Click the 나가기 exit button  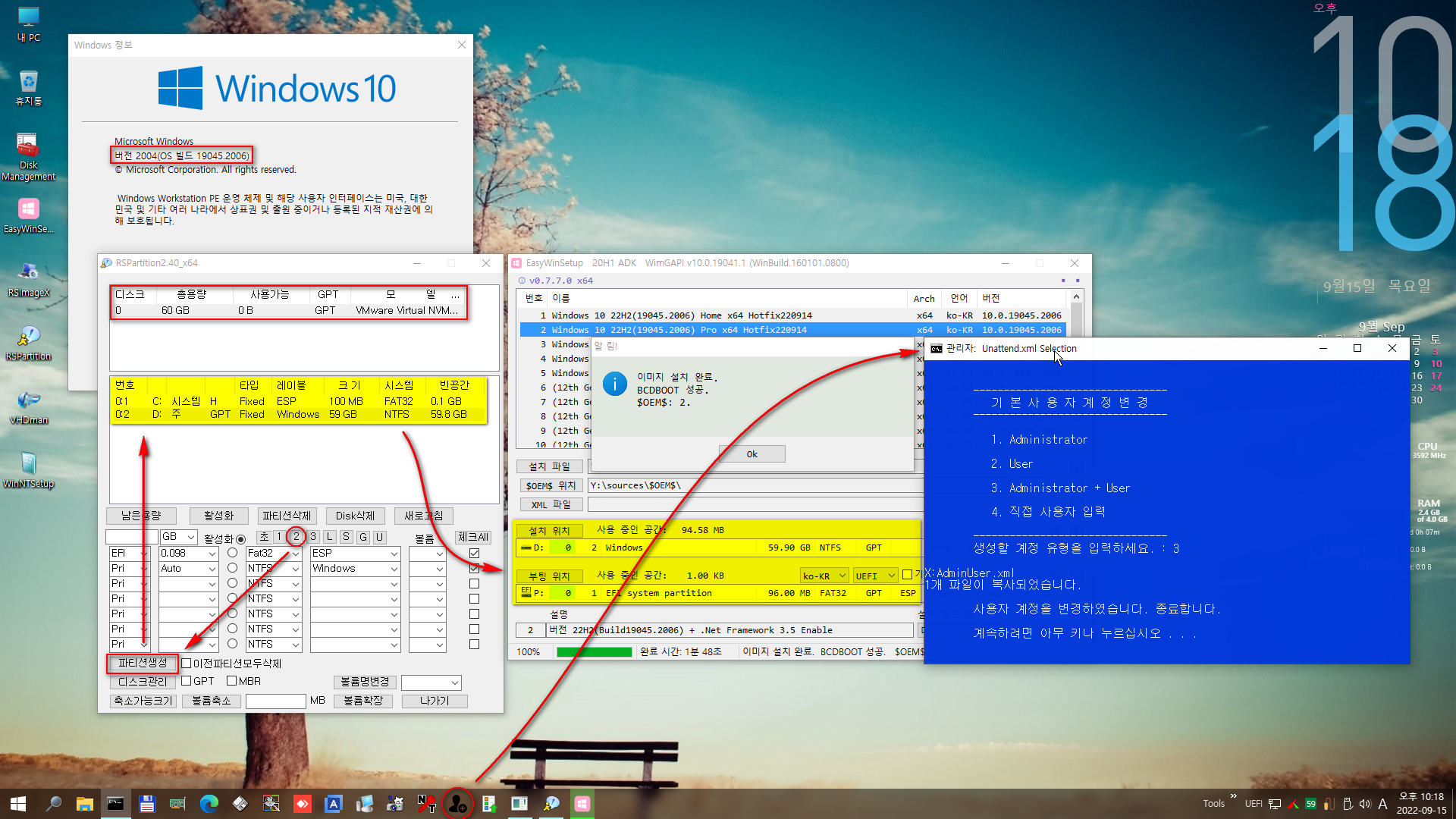(x=435, y=701)
